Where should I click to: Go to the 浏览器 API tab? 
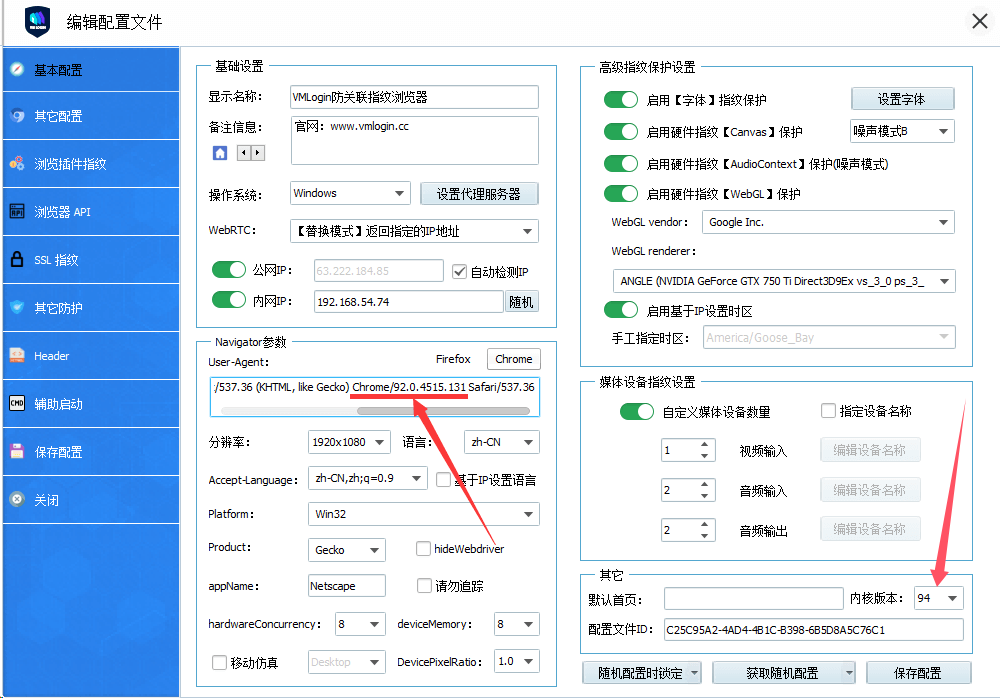(x=91, y=212)
